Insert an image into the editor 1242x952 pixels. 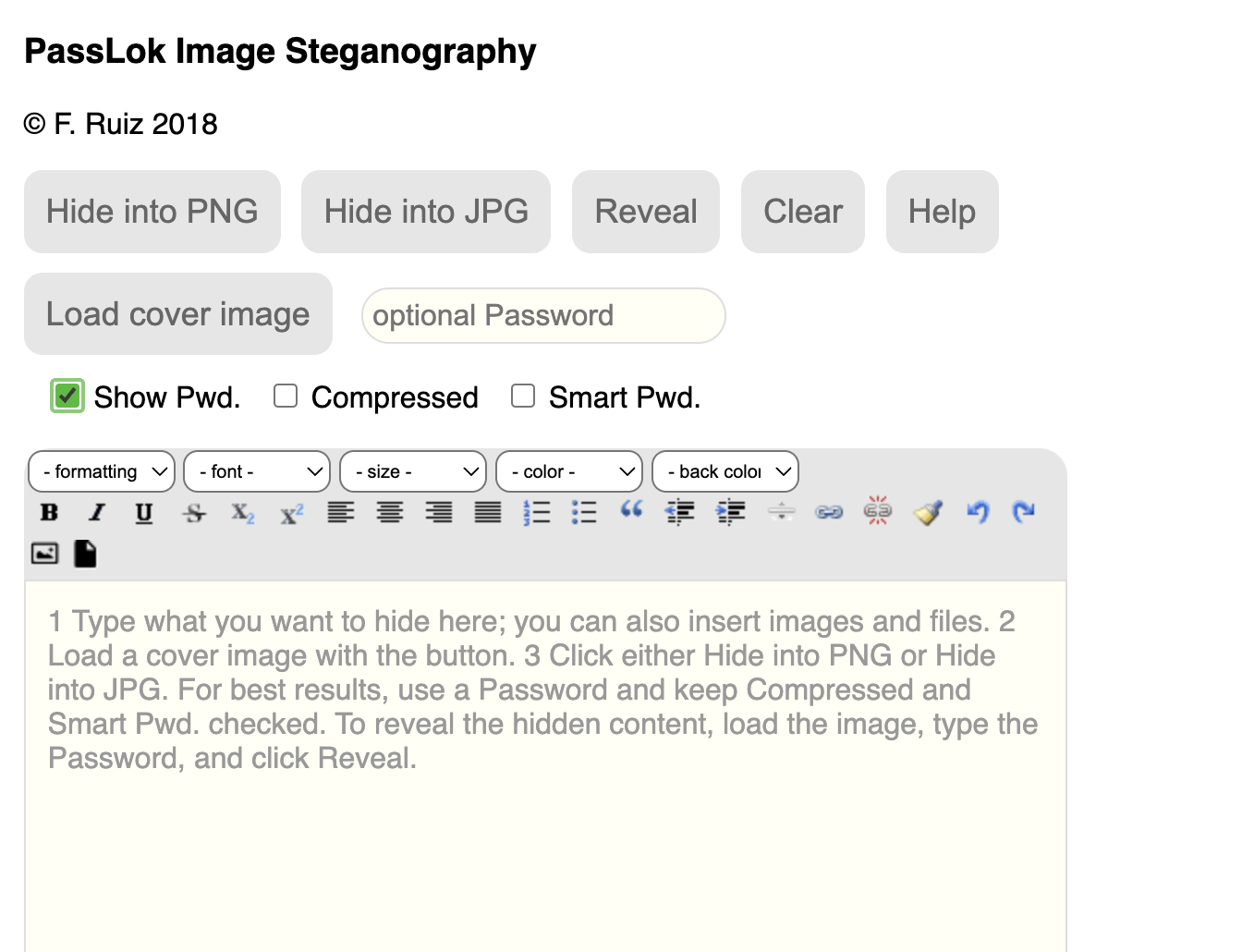point(45,554)
